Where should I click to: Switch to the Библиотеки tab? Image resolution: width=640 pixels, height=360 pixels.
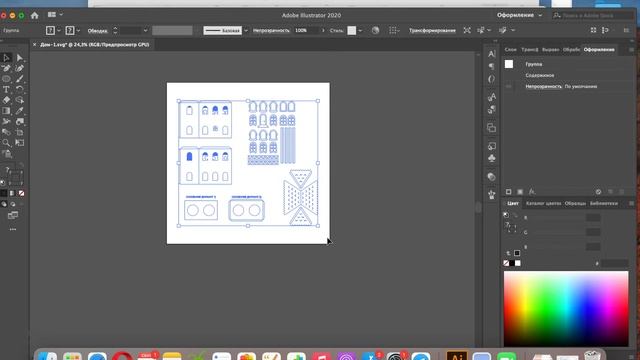point(604,203)
